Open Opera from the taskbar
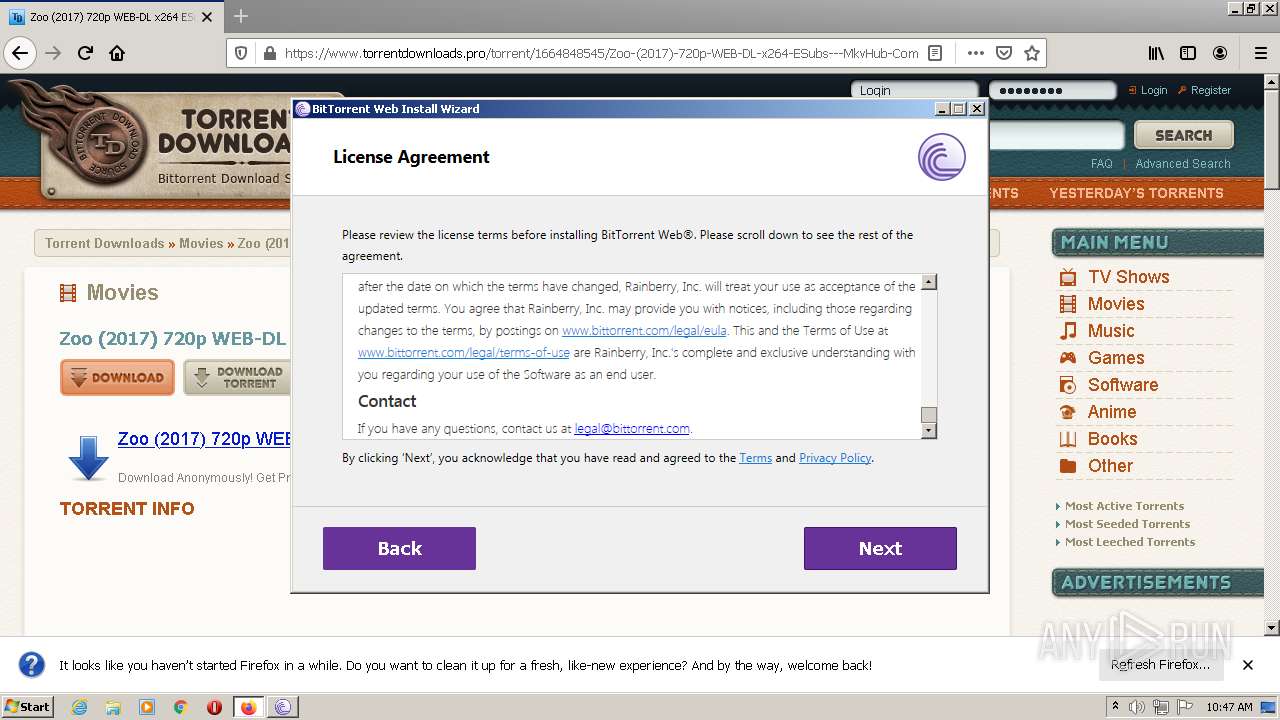Image resolution: width=1280 pixels, height=720 pixels. coord(214,707)
